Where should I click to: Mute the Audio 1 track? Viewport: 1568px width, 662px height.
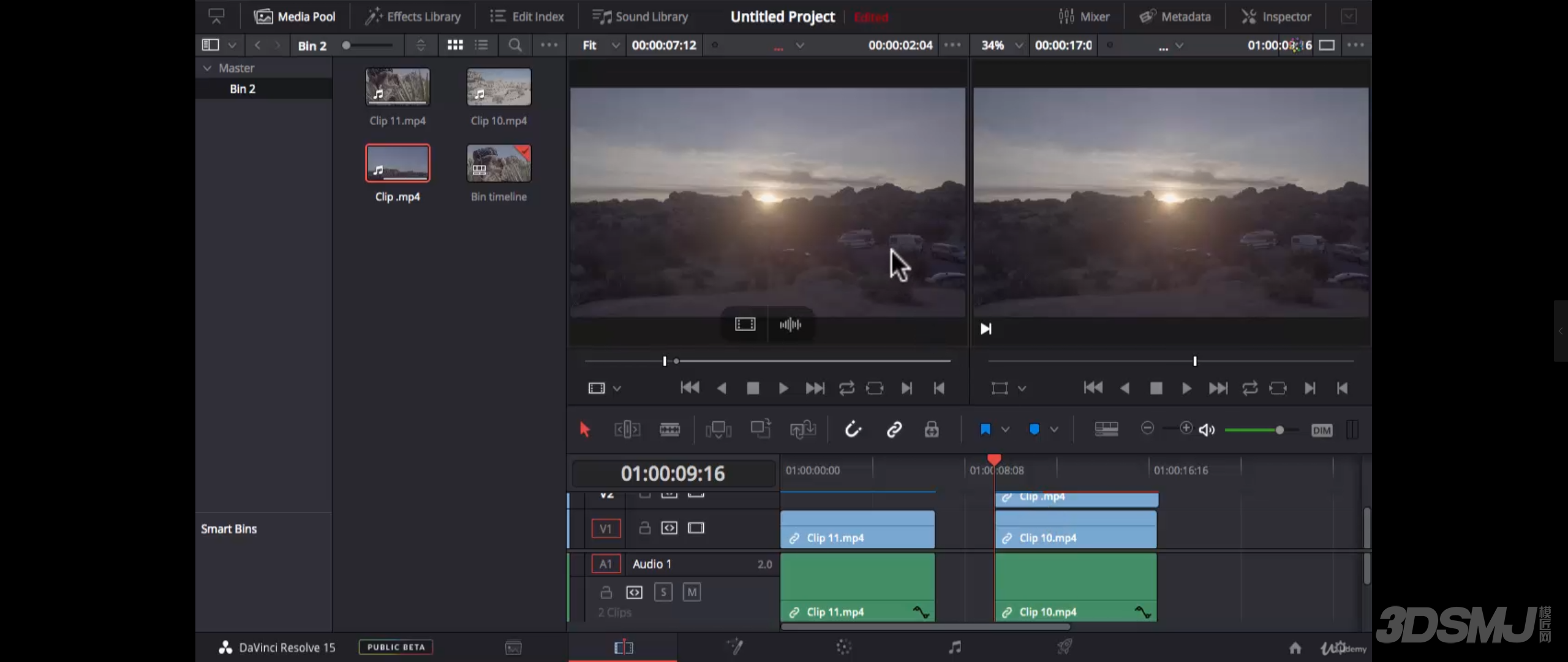click(692, 592)
